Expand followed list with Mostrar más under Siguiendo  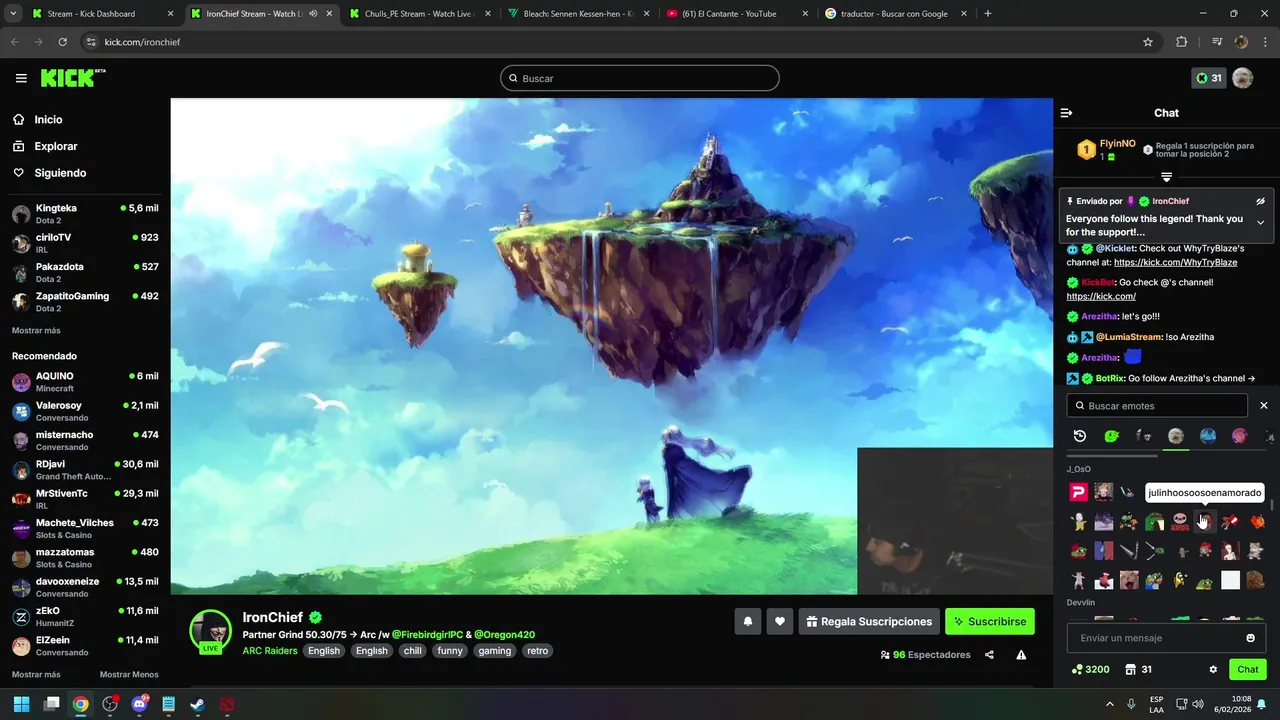tap(36, 331)
